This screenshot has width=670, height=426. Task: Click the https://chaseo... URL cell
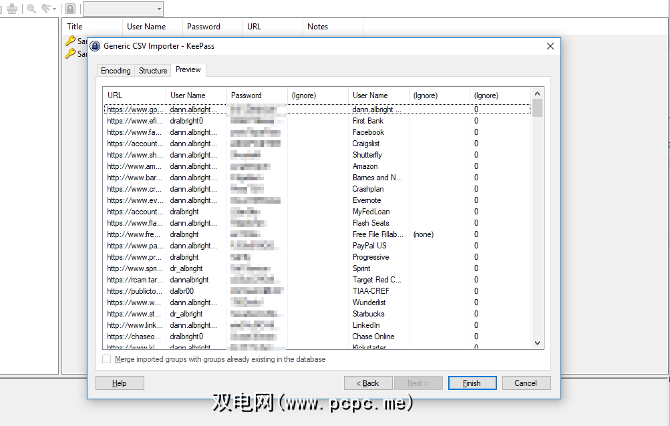134,336
